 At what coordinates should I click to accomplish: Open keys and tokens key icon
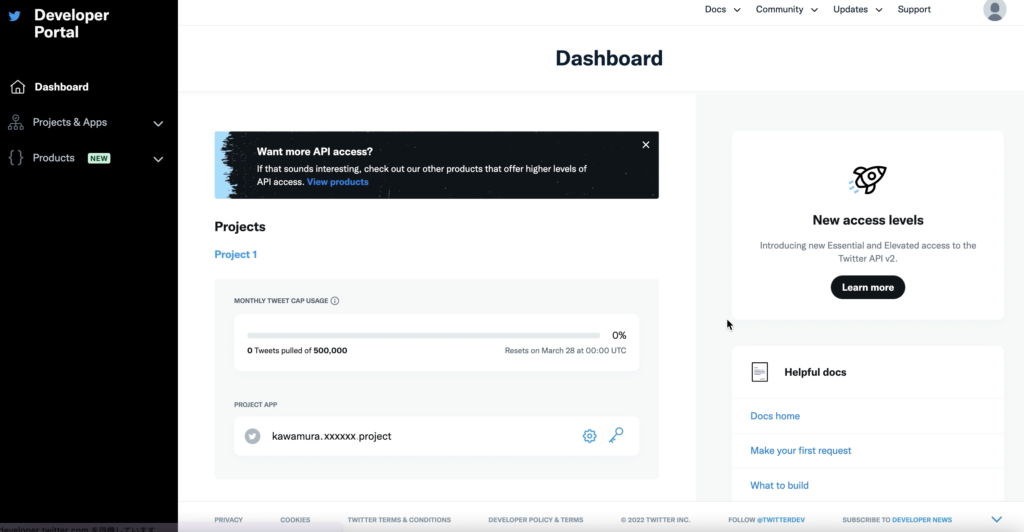tap(616, 435)
